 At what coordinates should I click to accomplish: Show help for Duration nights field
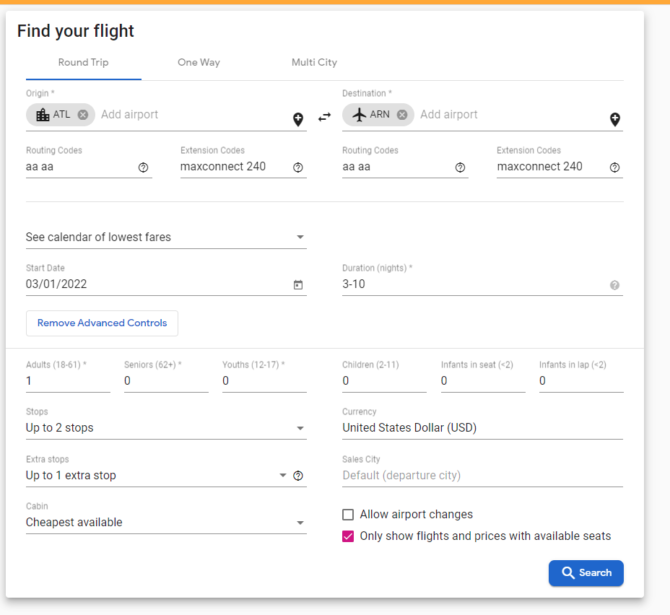click(x=614, y=285)
